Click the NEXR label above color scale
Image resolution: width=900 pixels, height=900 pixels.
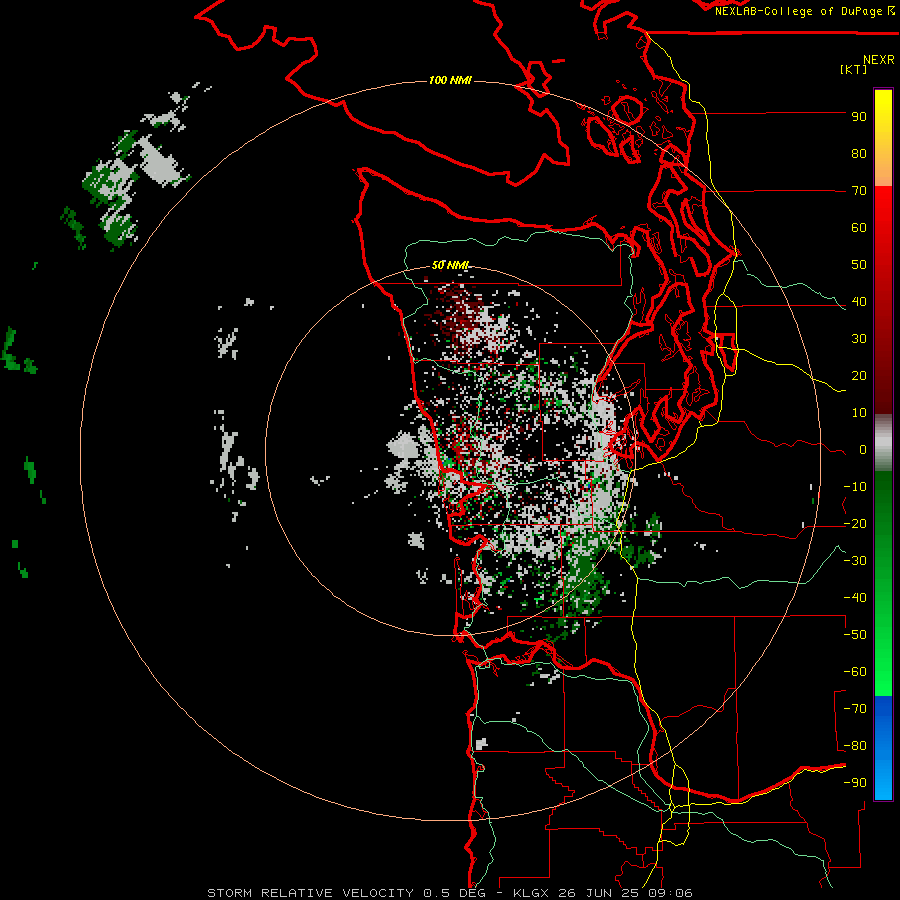click(x=878, y=60)
